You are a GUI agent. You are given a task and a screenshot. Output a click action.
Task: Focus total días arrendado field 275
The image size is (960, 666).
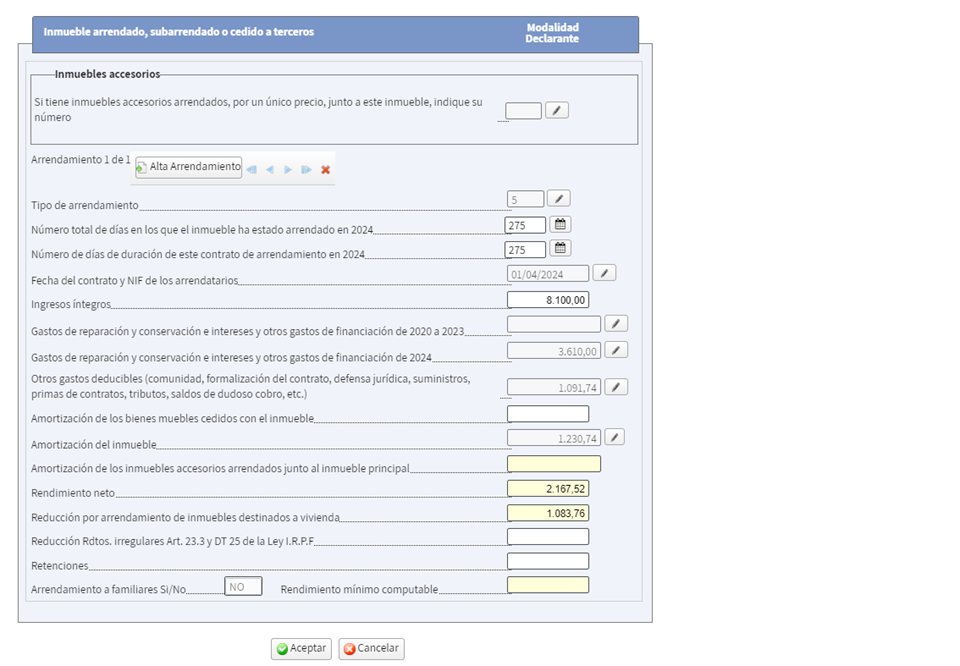pos(525,225)
